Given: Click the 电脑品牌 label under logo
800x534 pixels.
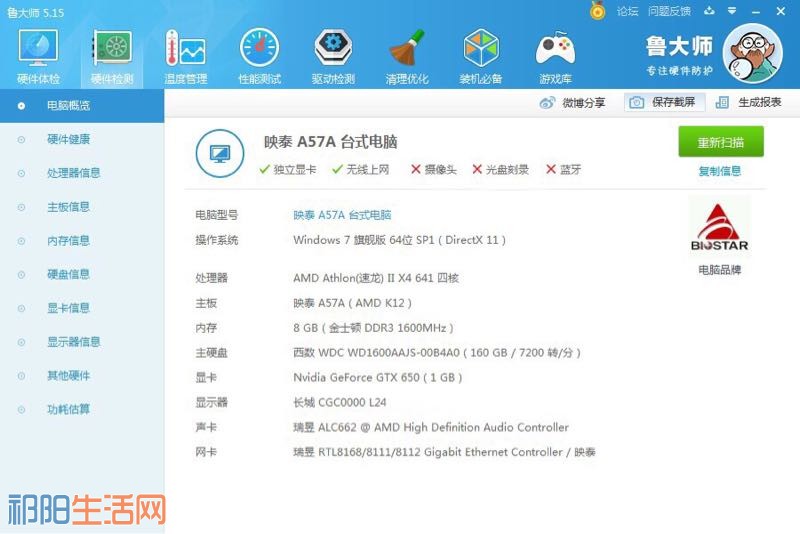Looking at the screenshot, I should (x=719, y=270).
